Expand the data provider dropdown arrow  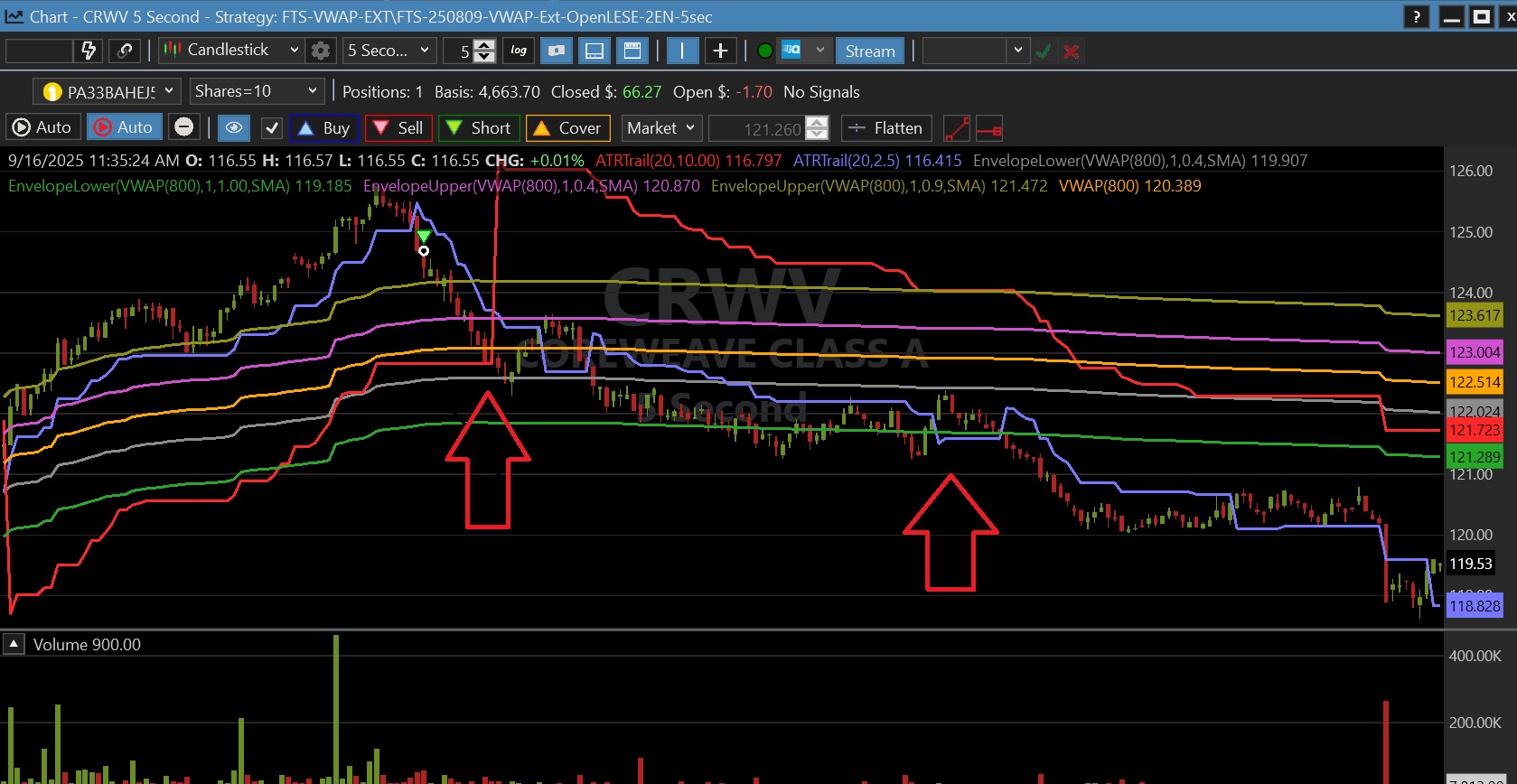click(819, 51)
